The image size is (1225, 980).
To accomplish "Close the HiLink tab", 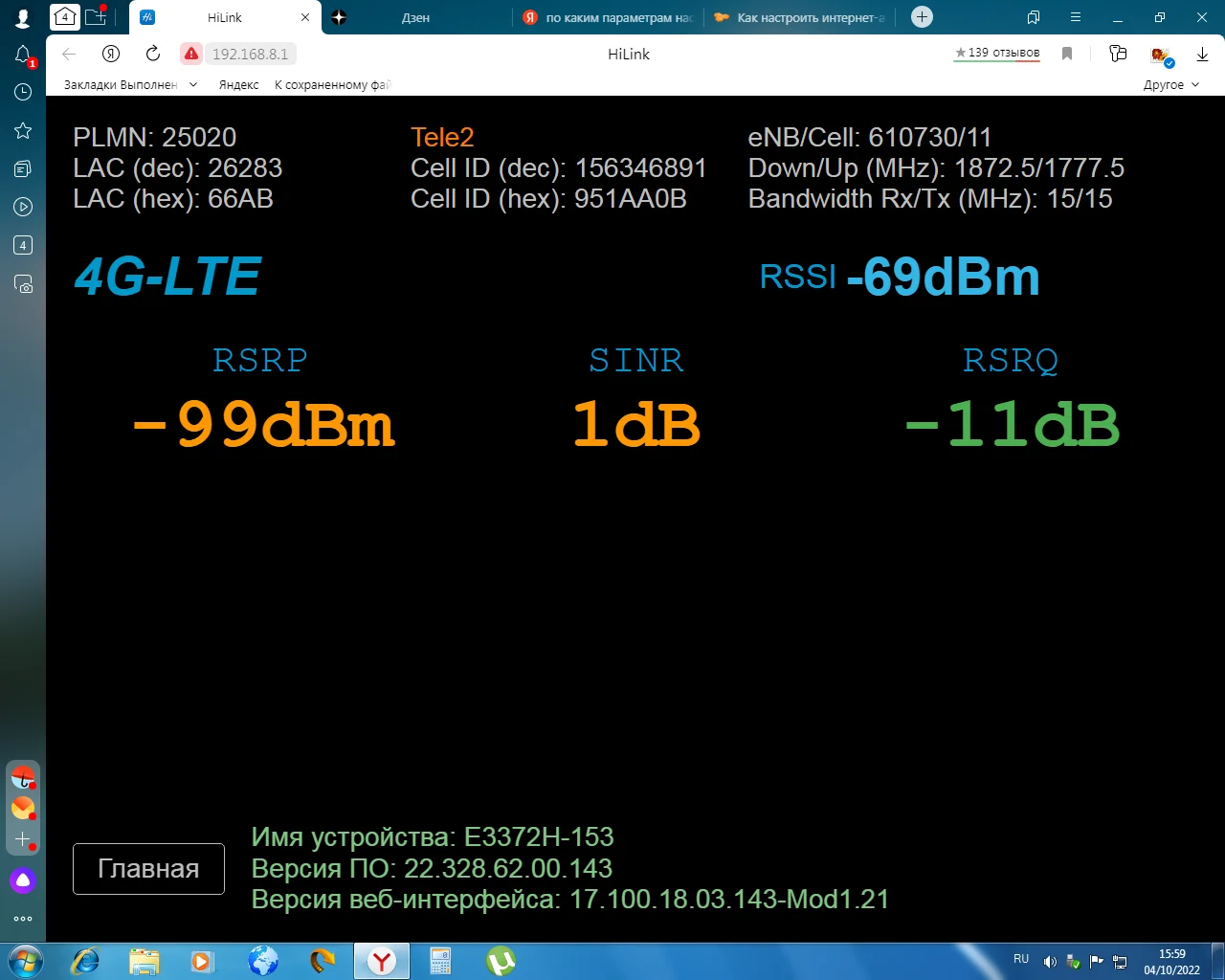I will pos(305,17).
